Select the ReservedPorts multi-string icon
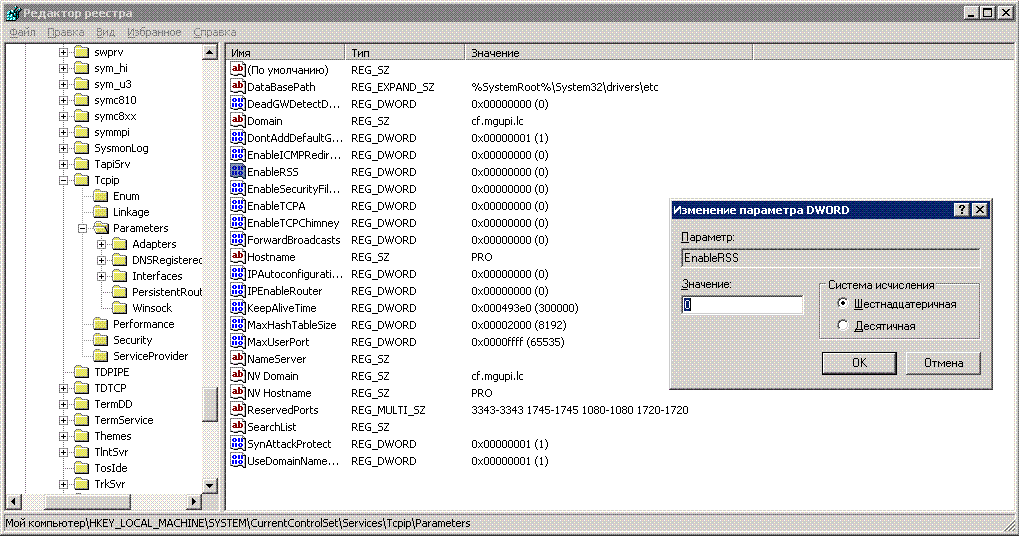 [x=238, y=409]
